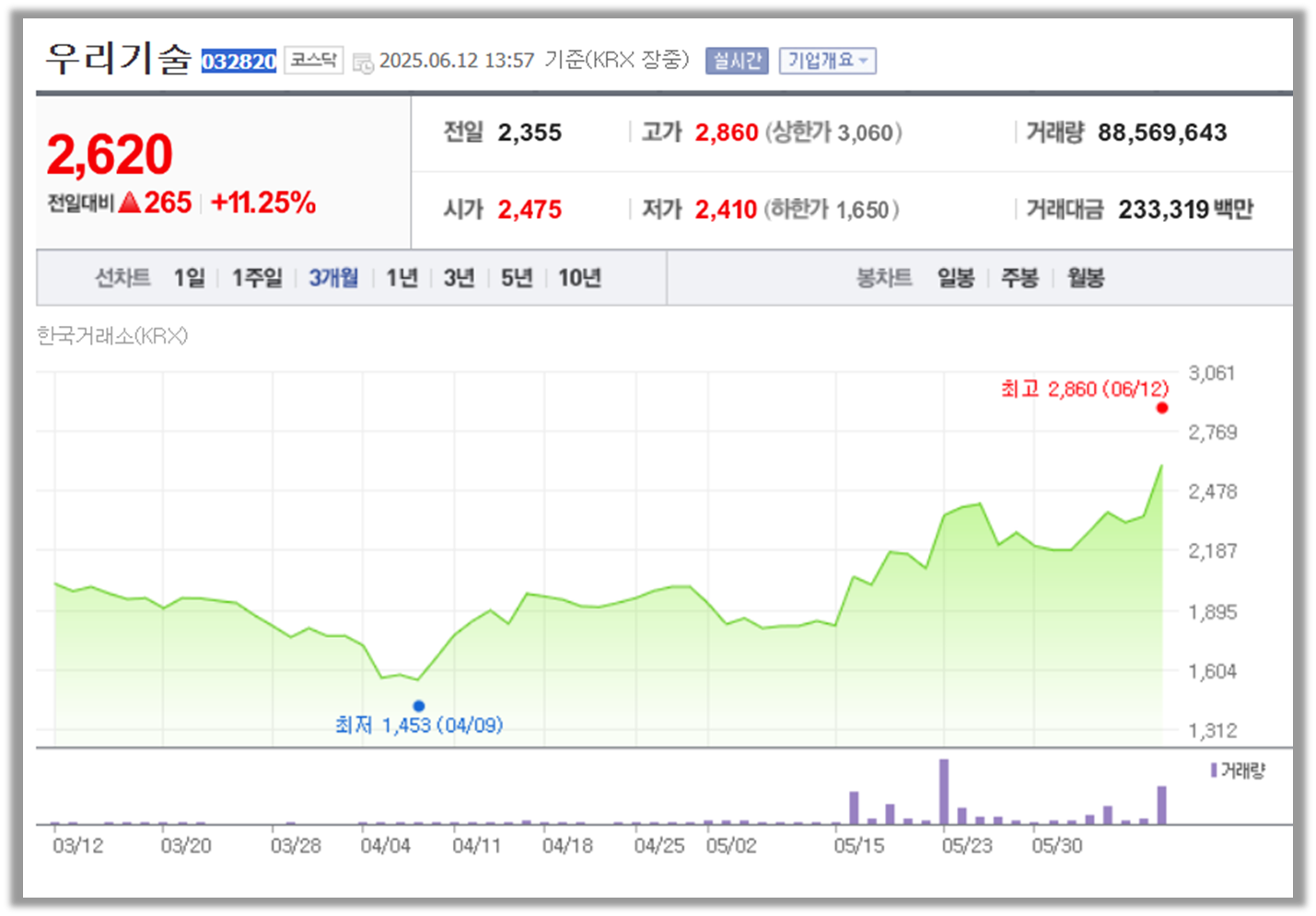Click the 시가 value 2,475
Image resolution: width=1316 pixels, height=916 pixels.
point(530,210)
